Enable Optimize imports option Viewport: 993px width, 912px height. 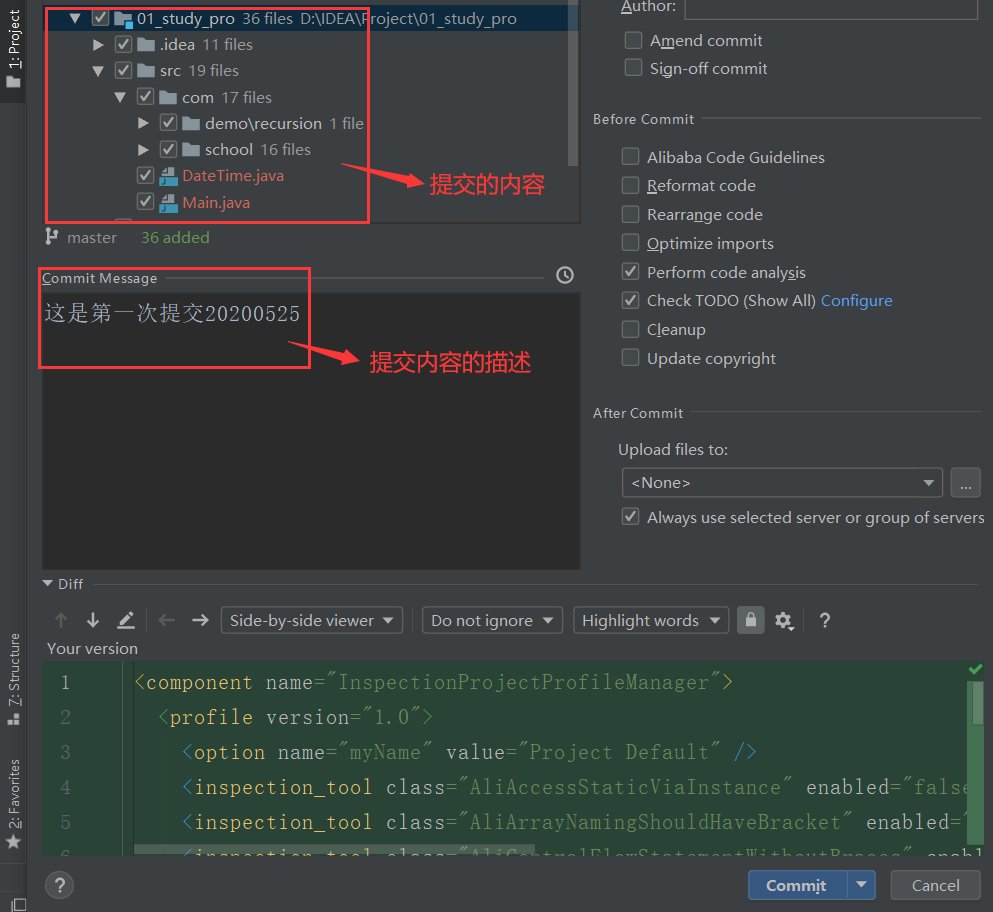tap(630, 243)
